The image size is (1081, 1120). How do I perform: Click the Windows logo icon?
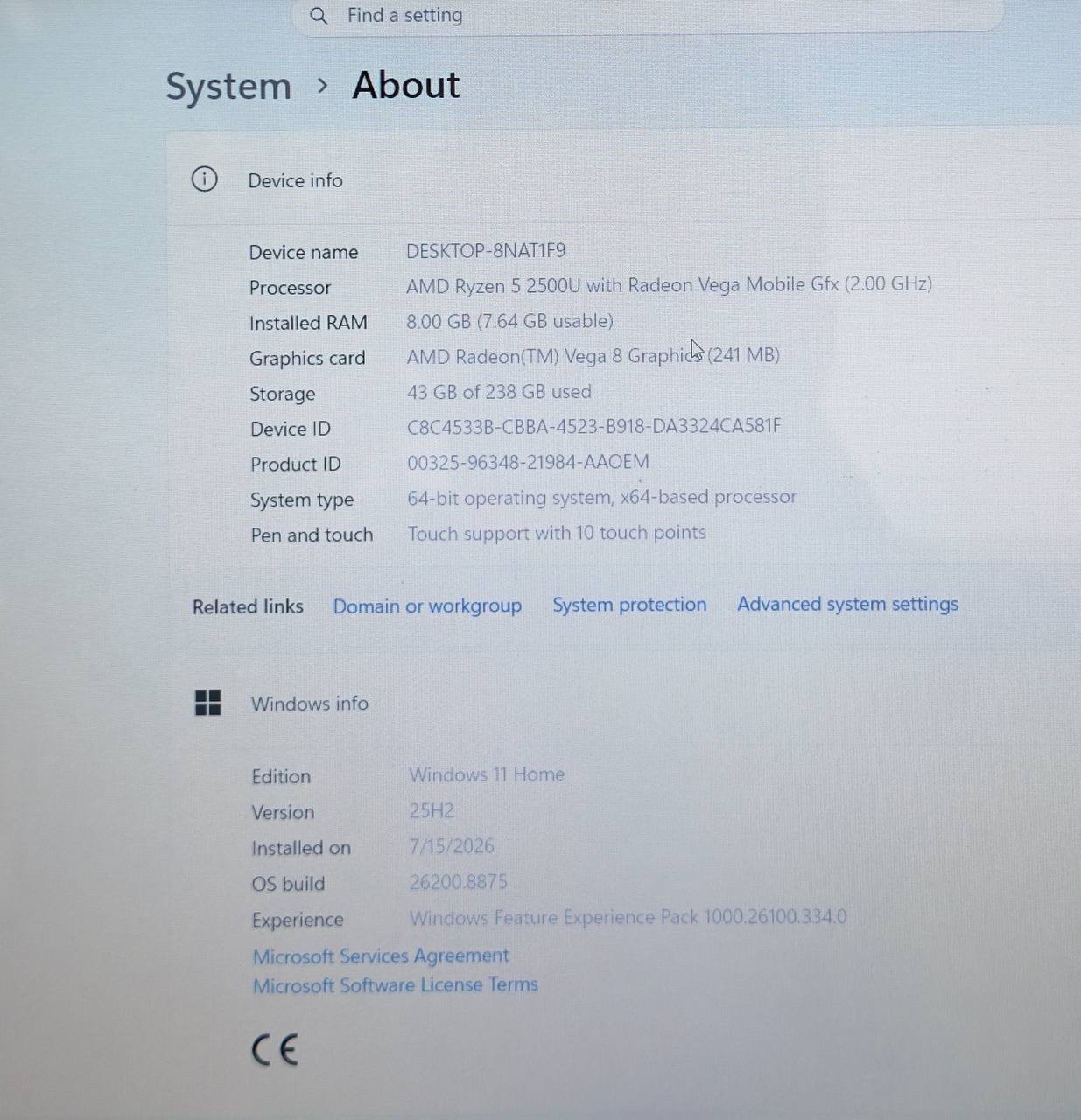point(207,703)
